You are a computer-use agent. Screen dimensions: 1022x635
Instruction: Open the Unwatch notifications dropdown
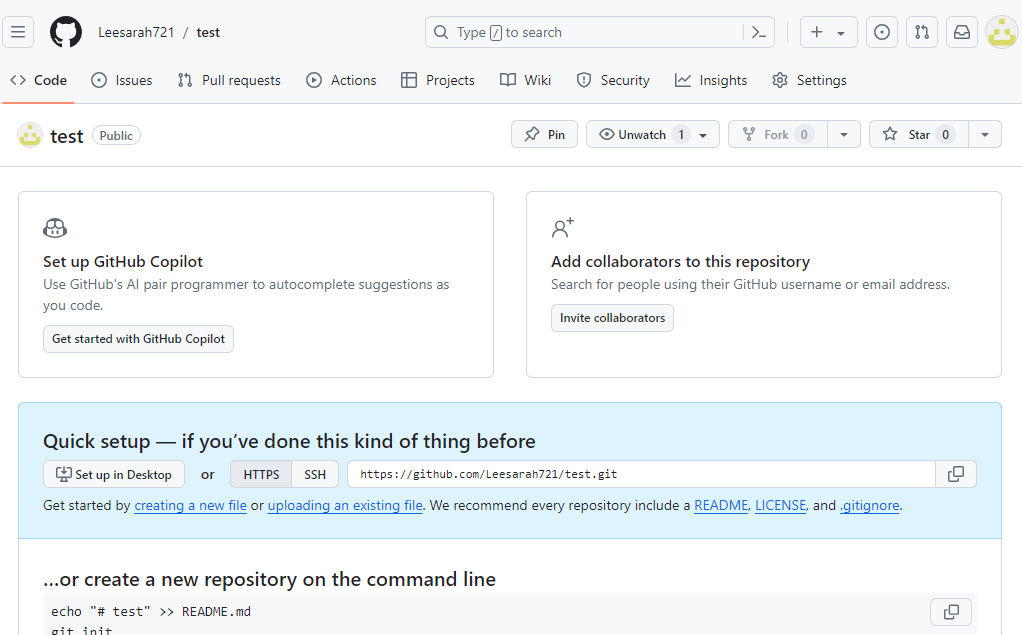652,134
